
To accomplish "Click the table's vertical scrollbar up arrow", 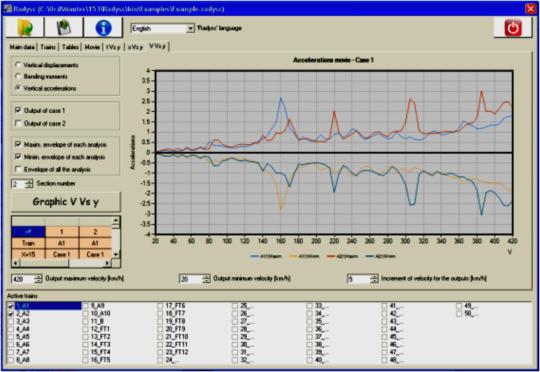I will pos(116,220).
